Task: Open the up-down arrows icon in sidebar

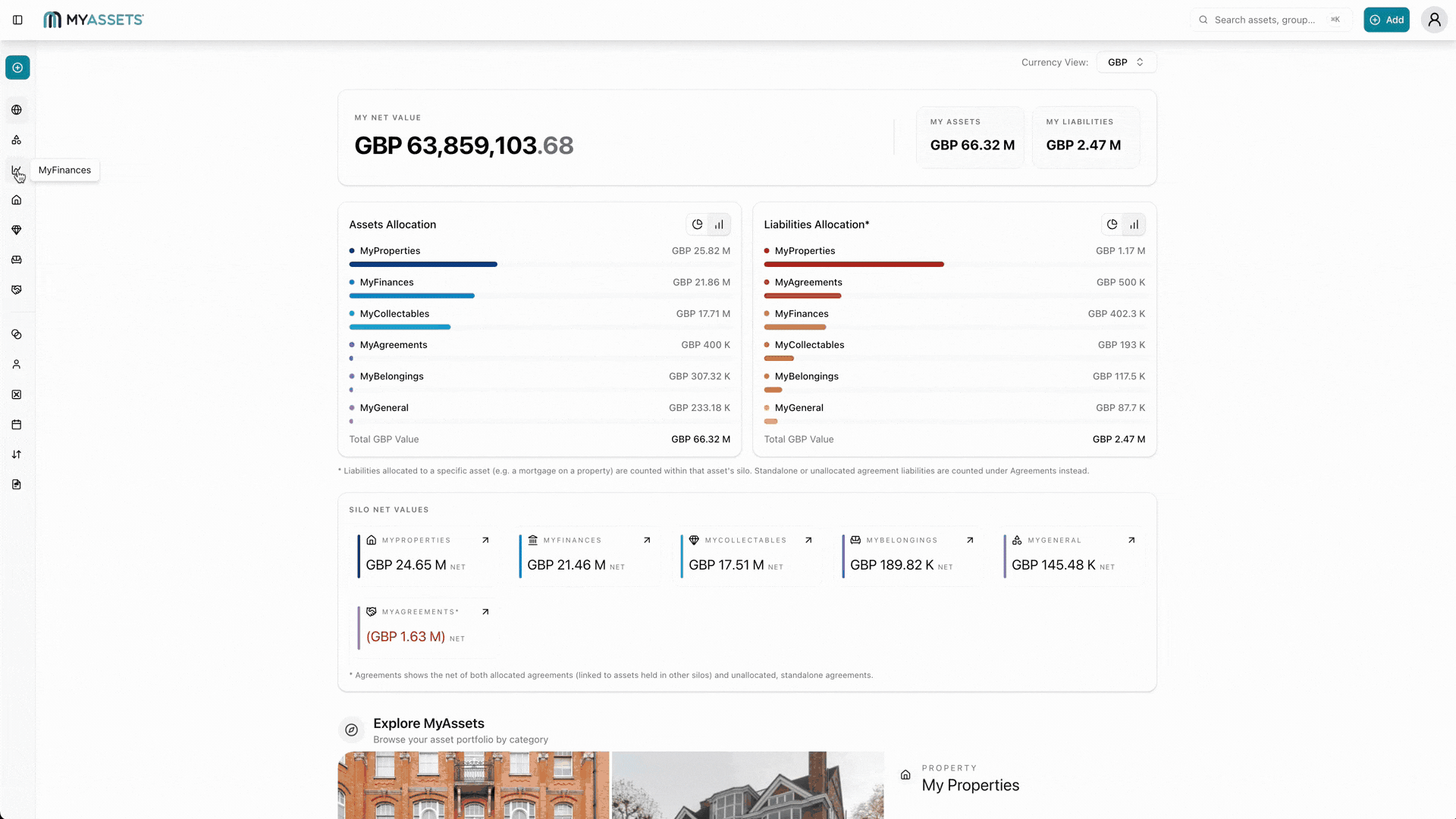Action: (17, 454)
